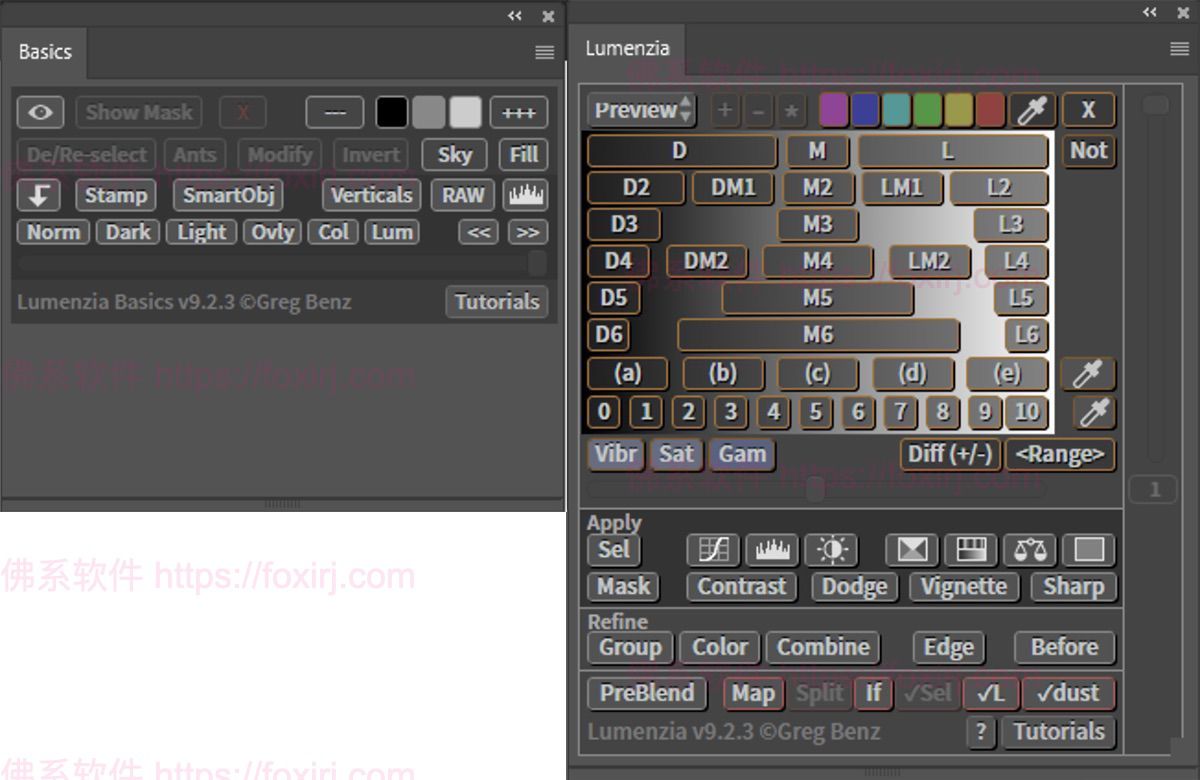Visit the foxirj.com watermark link
This screenshot has width=1200, height=780.
pyautogui.click(x=285, y=574)
